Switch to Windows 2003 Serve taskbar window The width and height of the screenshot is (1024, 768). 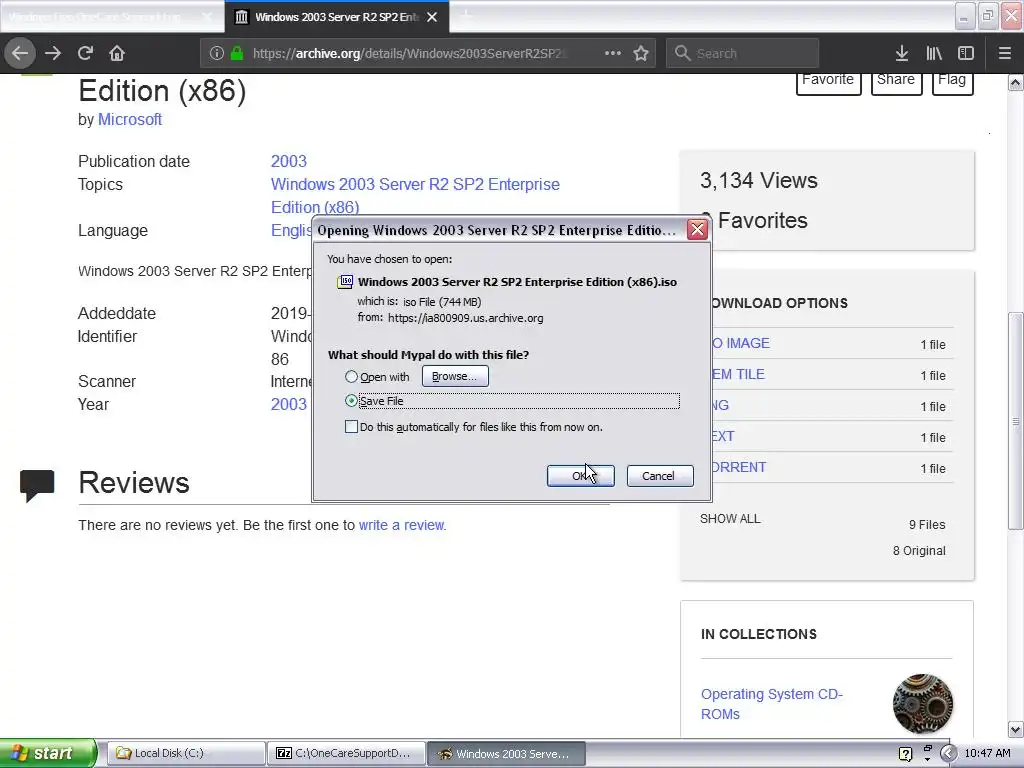tap(506, 754)
